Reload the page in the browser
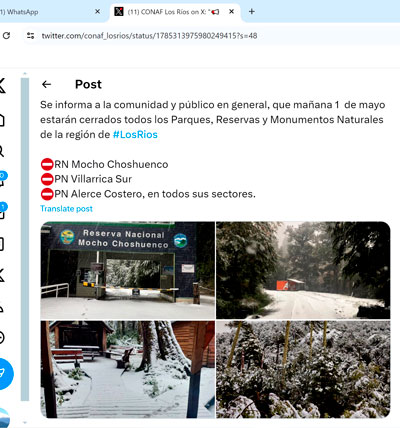 pos(6,36)
